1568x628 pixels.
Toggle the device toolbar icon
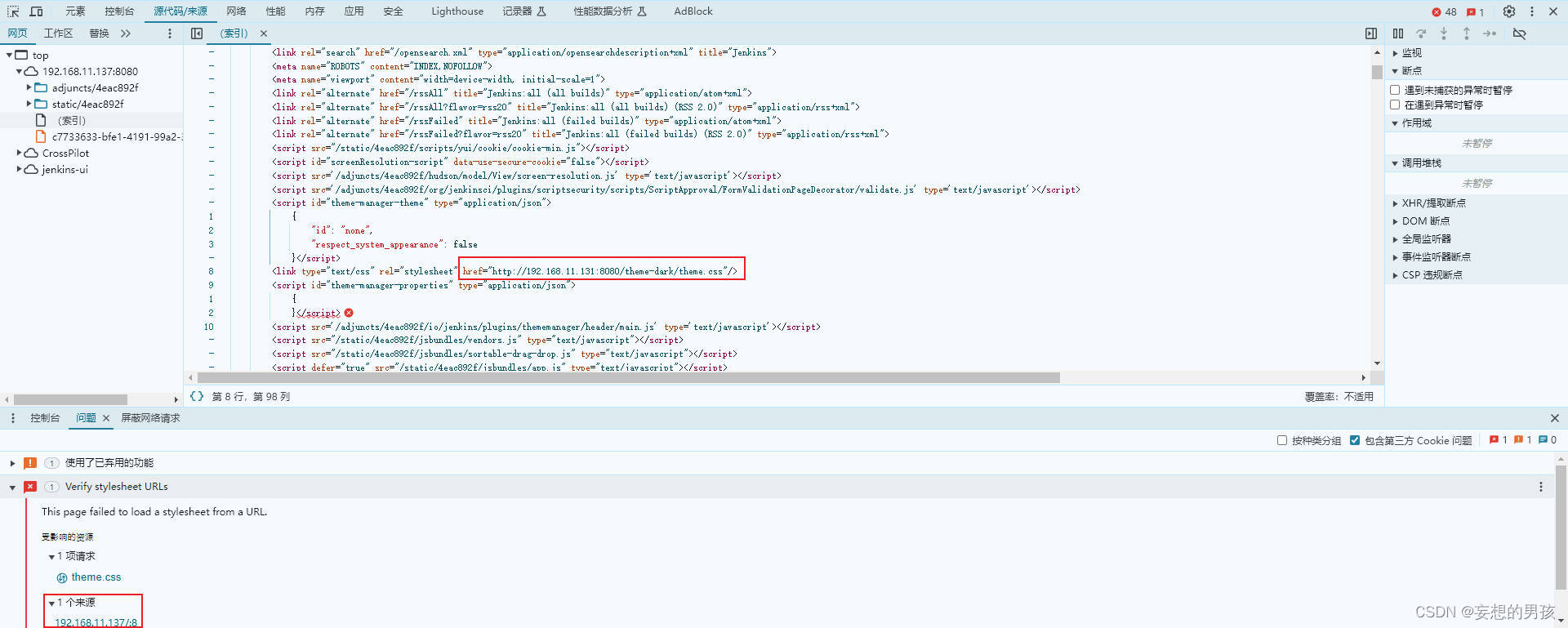[37, 11]
